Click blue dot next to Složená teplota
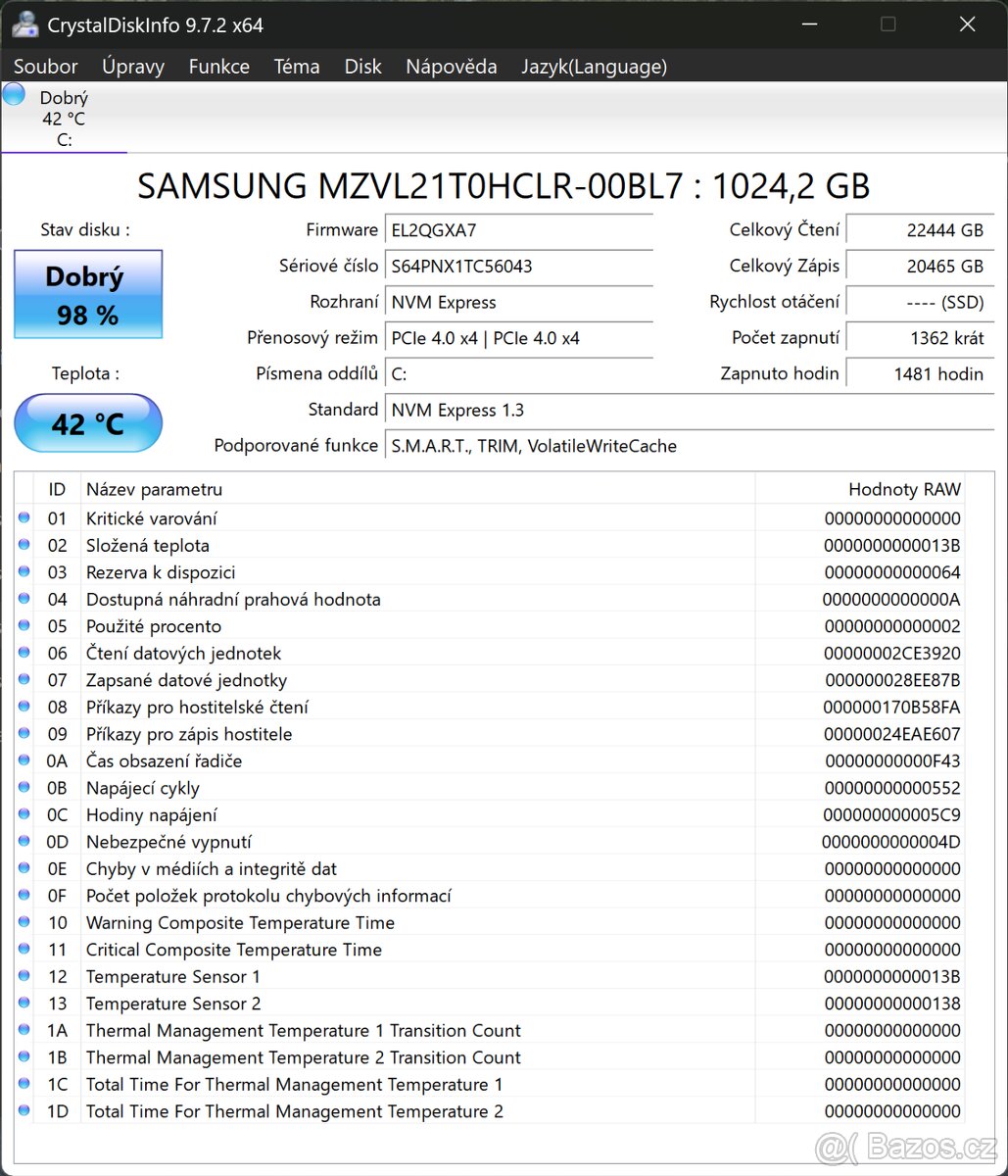This screenshot has height=1176, width=1008. click(x=24, y=545)
